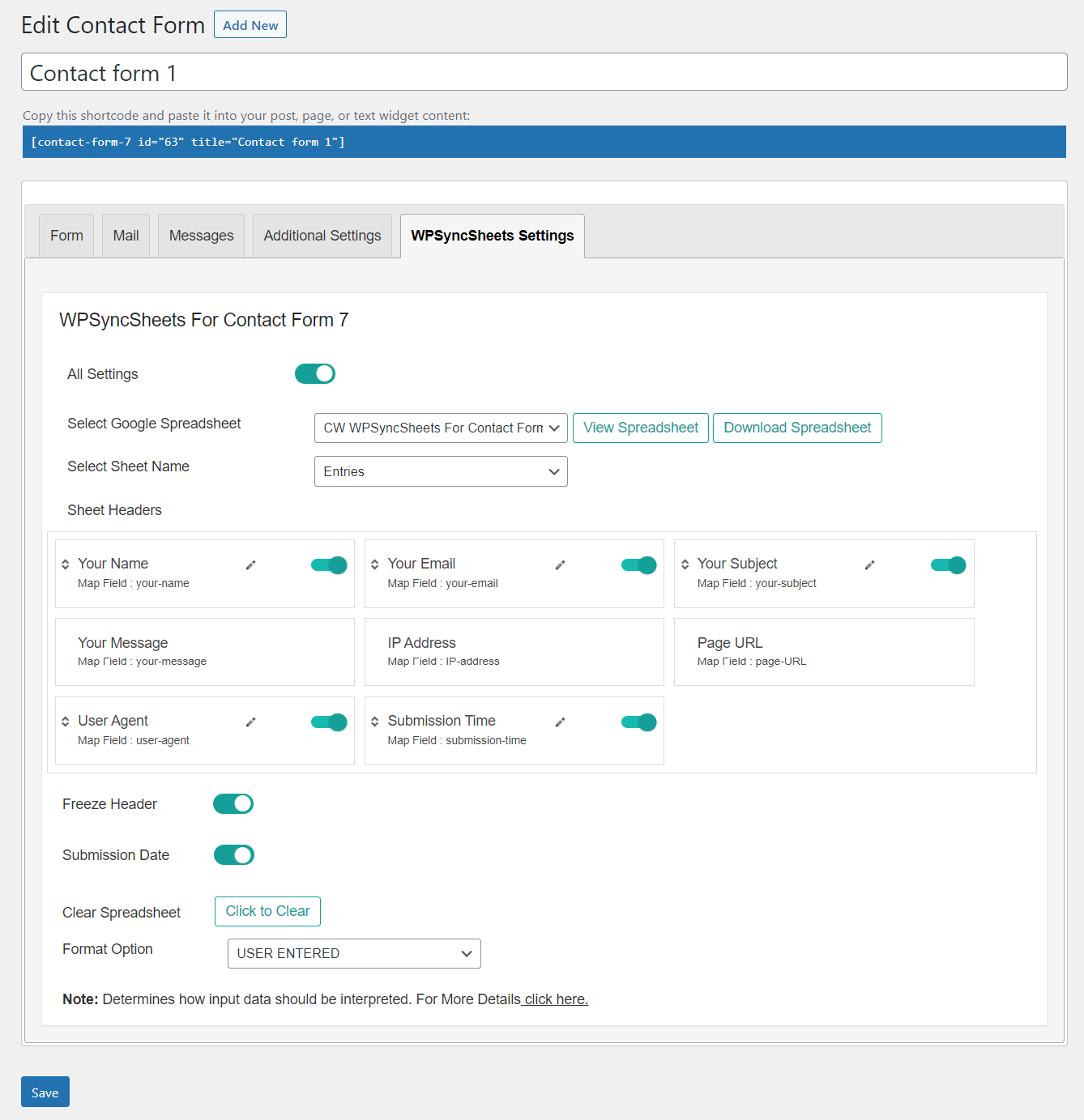Click the reorder handle on Your Subject
This screenshot has width=1084, height=1120.
684,564
